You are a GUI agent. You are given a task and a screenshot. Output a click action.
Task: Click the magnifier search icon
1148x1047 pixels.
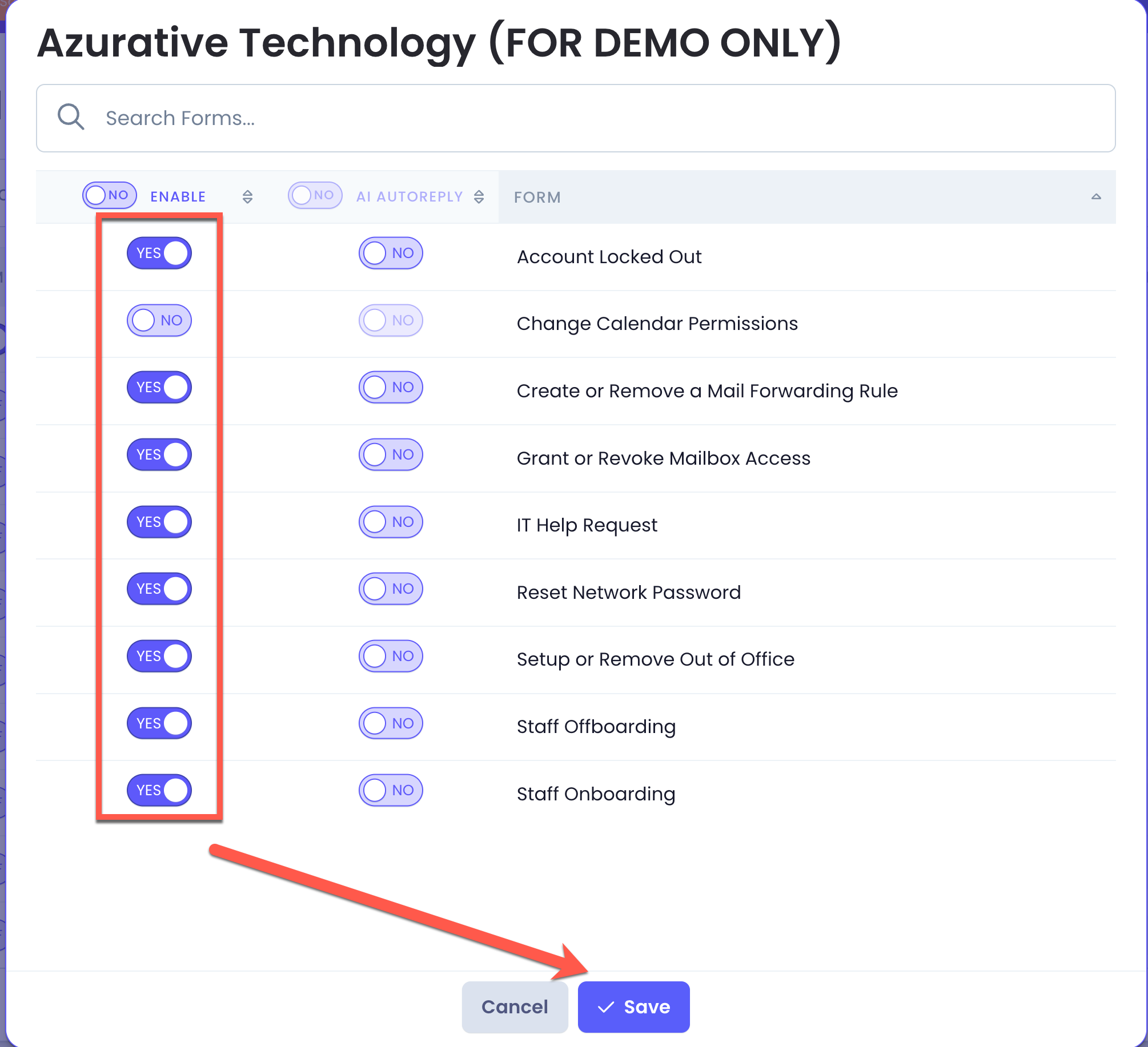(x=71, y=117)
